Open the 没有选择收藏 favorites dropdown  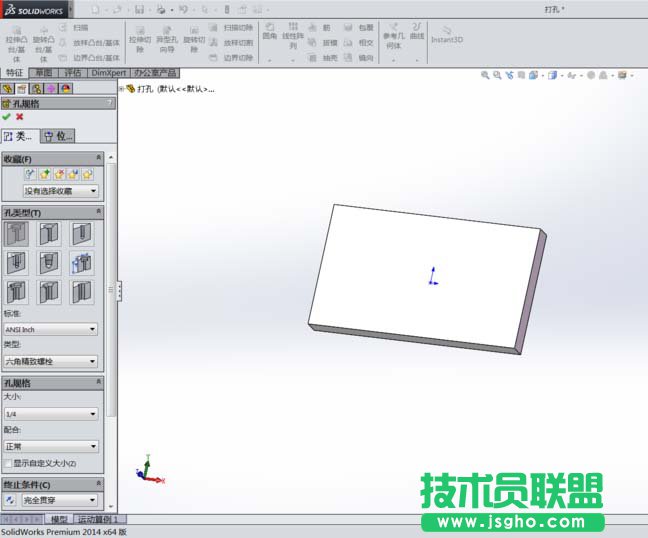pyautogui.click(x=60, y=191)
